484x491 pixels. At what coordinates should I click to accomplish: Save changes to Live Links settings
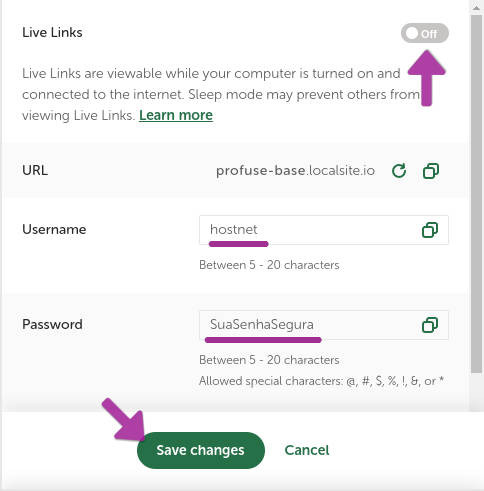201,450
